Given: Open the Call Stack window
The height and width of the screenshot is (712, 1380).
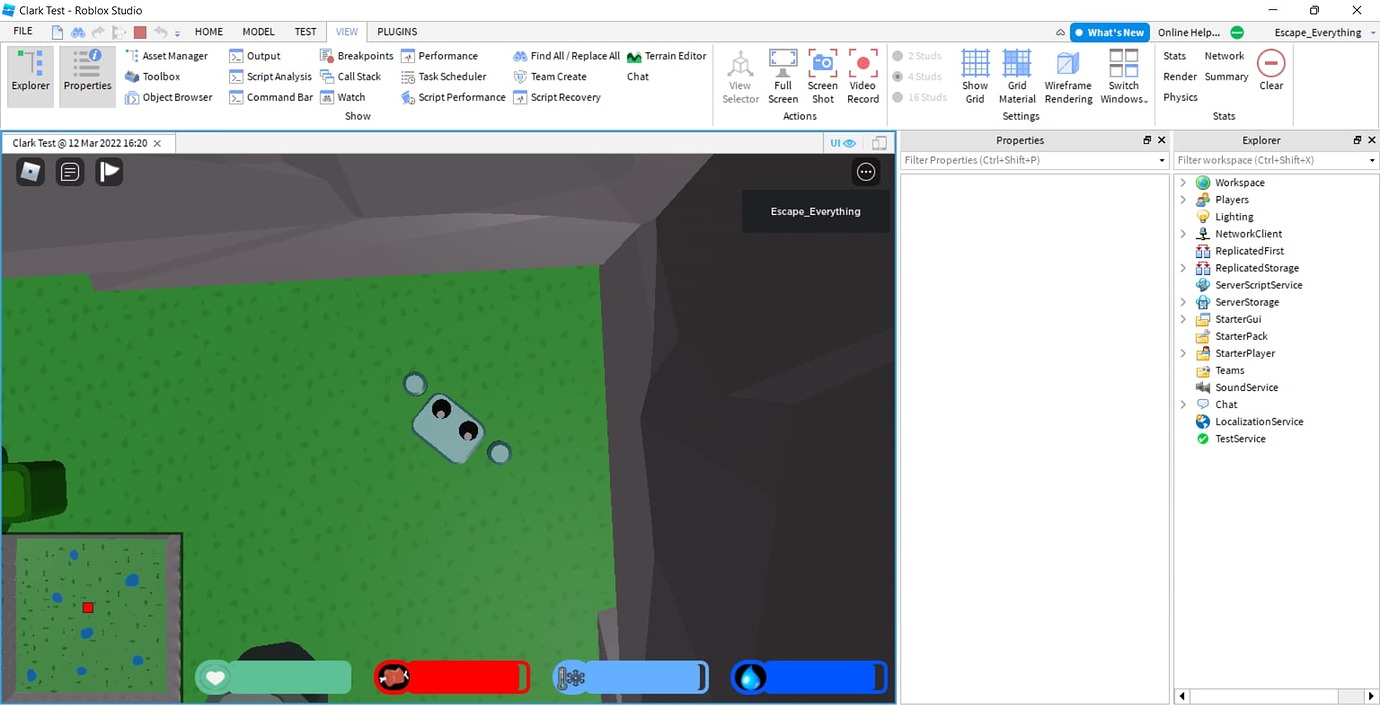Looking at the screenshot, I should [x=350, y=76].
